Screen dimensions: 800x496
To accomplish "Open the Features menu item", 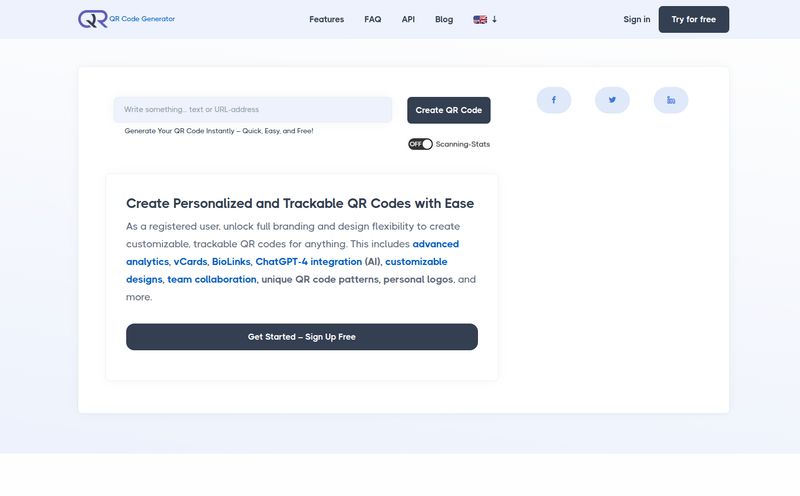I will coord(326,19).
